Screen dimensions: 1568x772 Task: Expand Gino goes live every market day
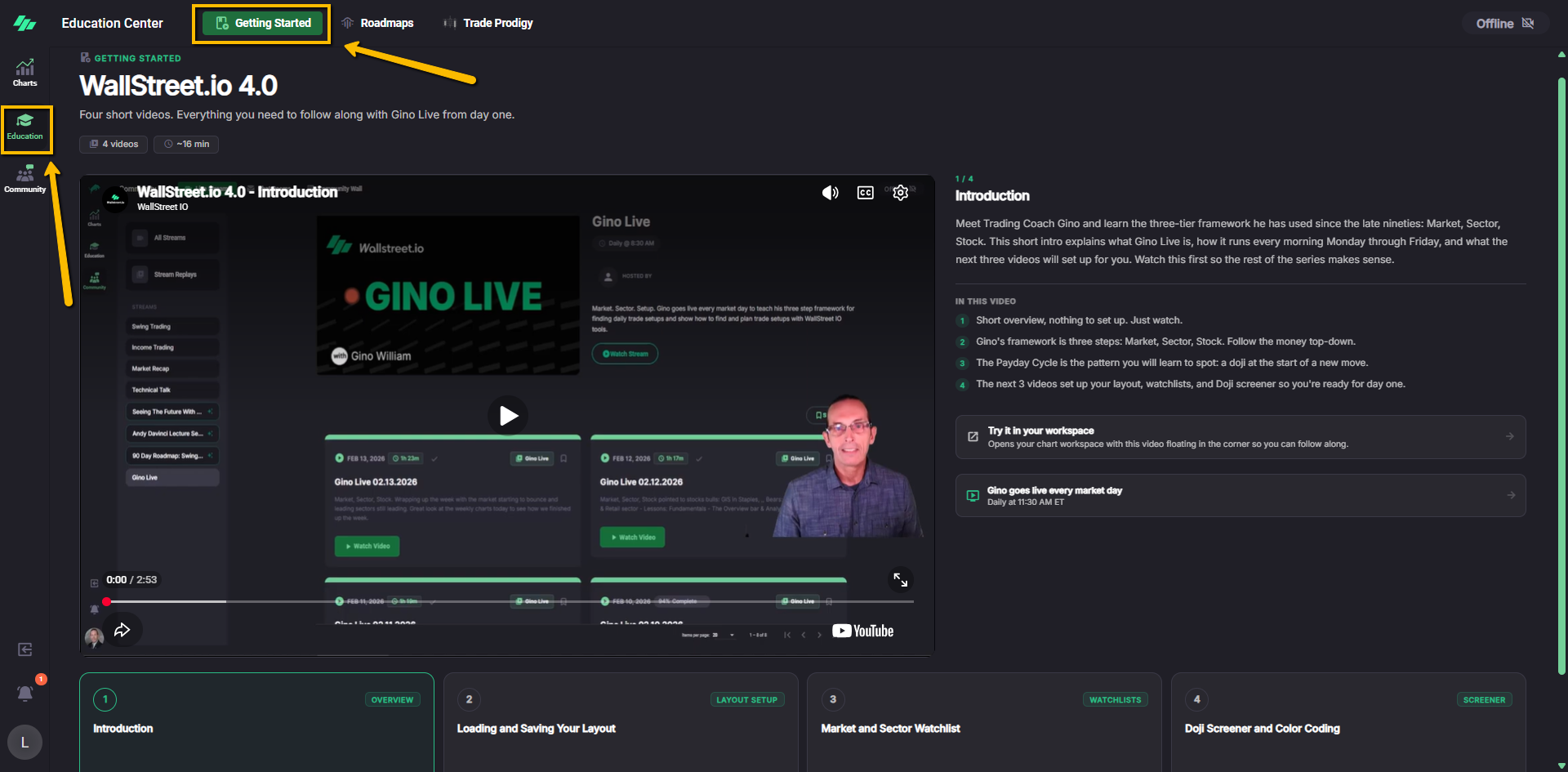[1240, 496]
